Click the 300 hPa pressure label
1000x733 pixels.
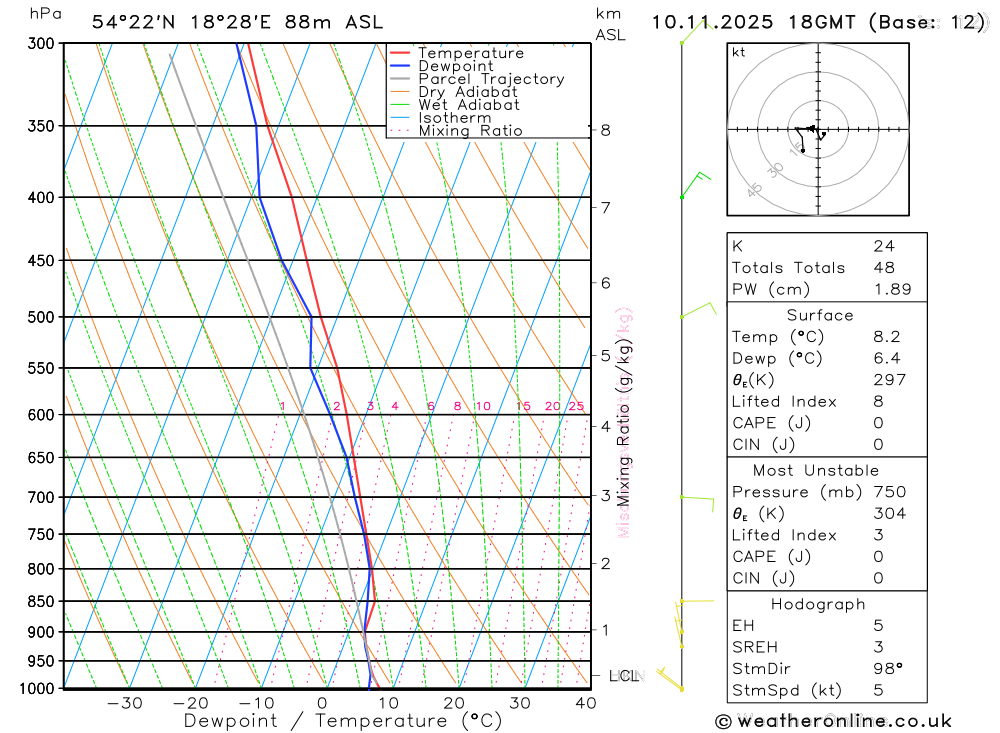(41, 43)
